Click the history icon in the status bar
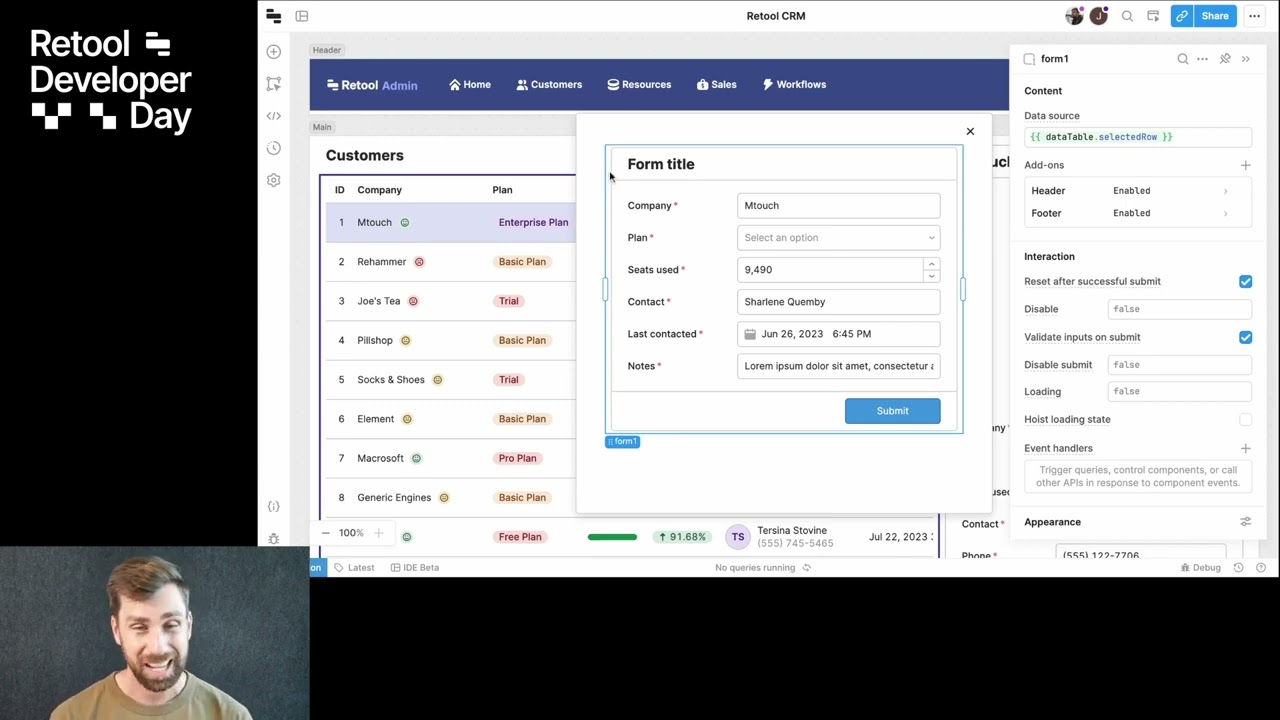1280x720 pixels. (x=1238, y=567)
